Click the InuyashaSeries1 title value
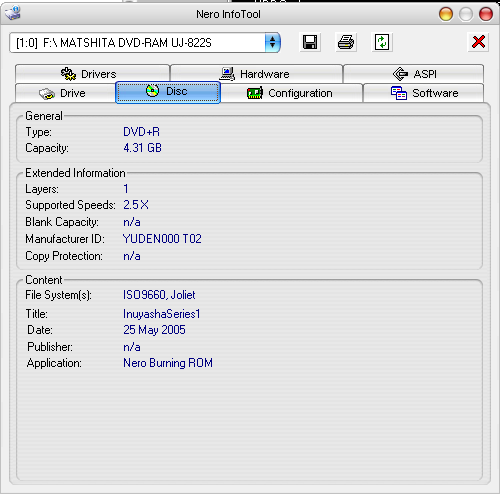Viewport: 500px width, 494px height. 162,314
